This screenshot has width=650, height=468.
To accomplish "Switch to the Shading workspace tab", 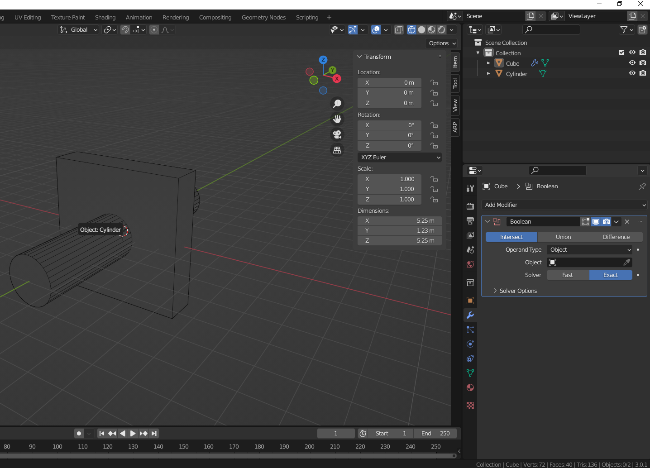I will tap(105, 17).
